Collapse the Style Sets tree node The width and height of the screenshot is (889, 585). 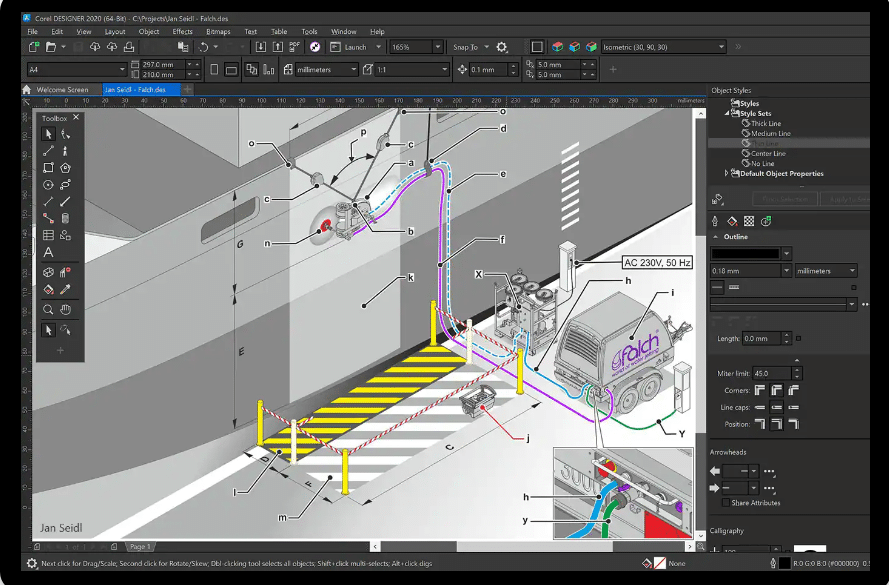pyautogui.click(x=727, y=113)
